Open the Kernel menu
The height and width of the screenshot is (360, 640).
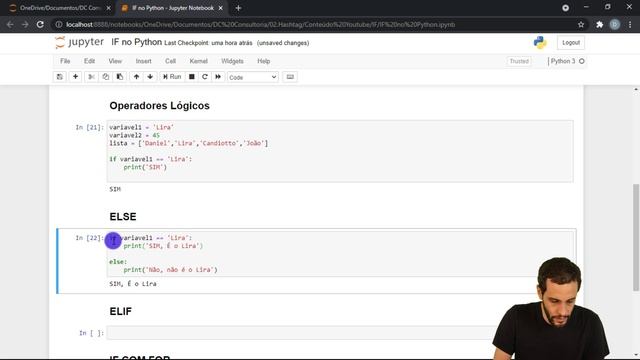(x=198, y=61)
